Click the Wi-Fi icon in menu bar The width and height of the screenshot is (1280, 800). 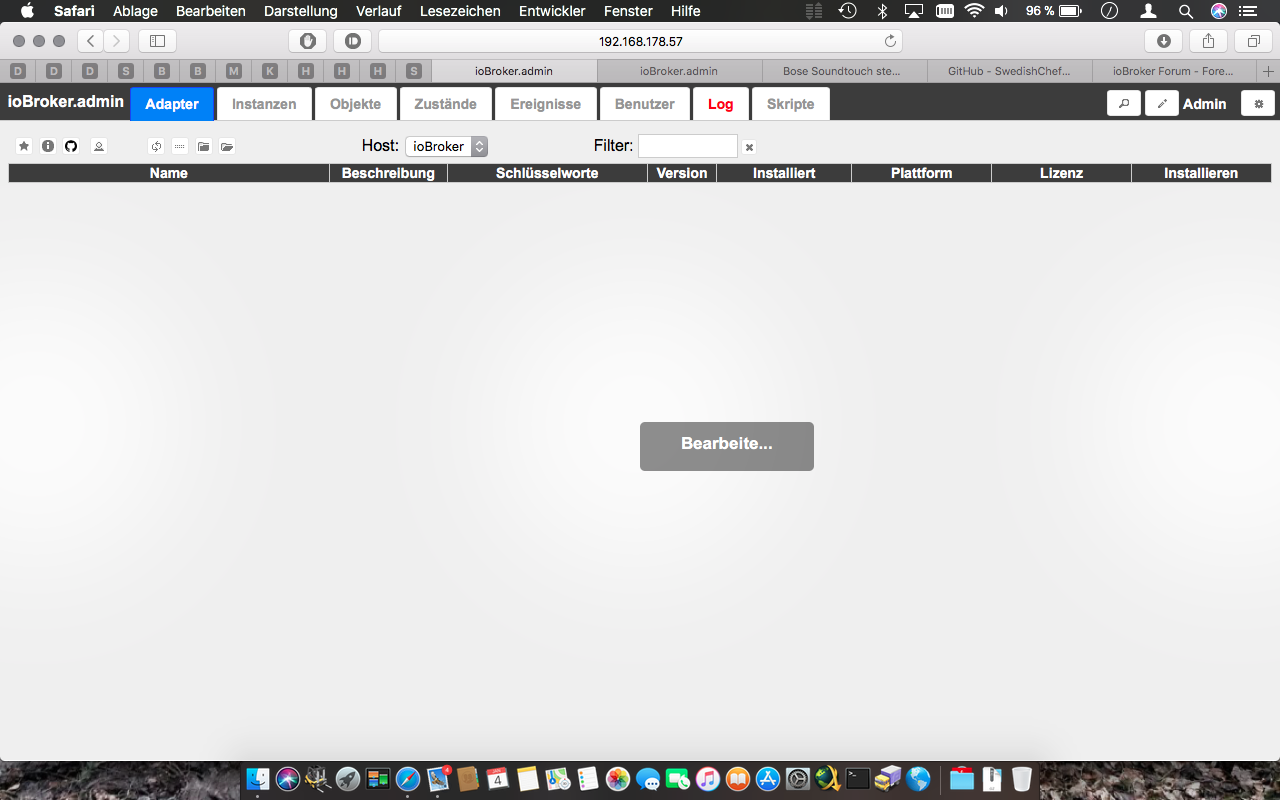point(974,11)
